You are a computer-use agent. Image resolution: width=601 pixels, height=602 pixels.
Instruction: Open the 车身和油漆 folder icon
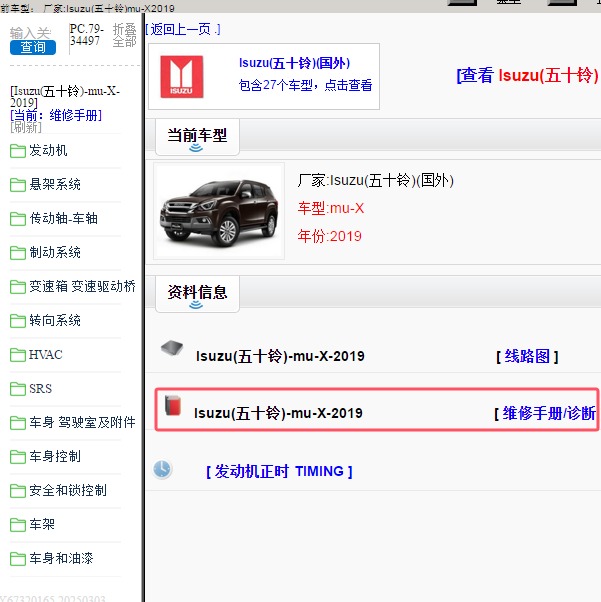click(x=18, y=559)
